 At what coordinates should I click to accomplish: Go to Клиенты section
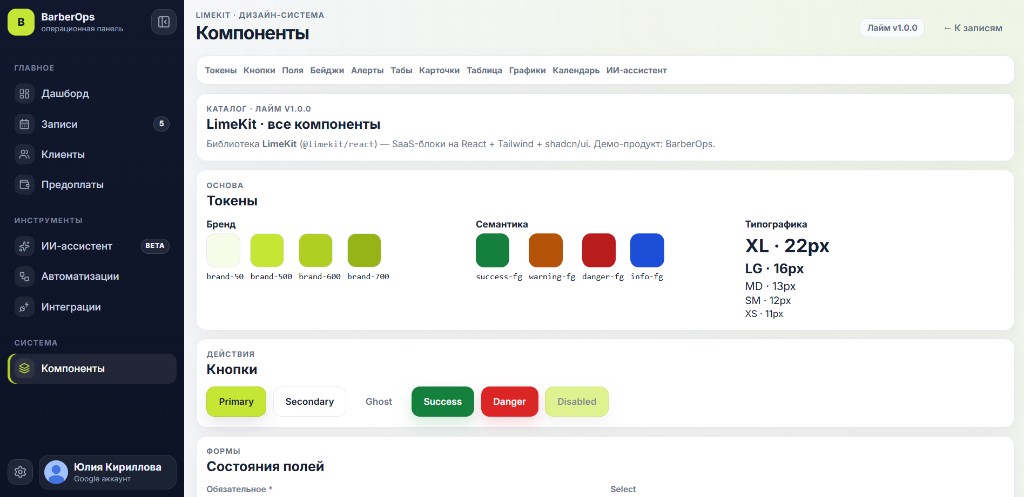(x=92, y=155)
